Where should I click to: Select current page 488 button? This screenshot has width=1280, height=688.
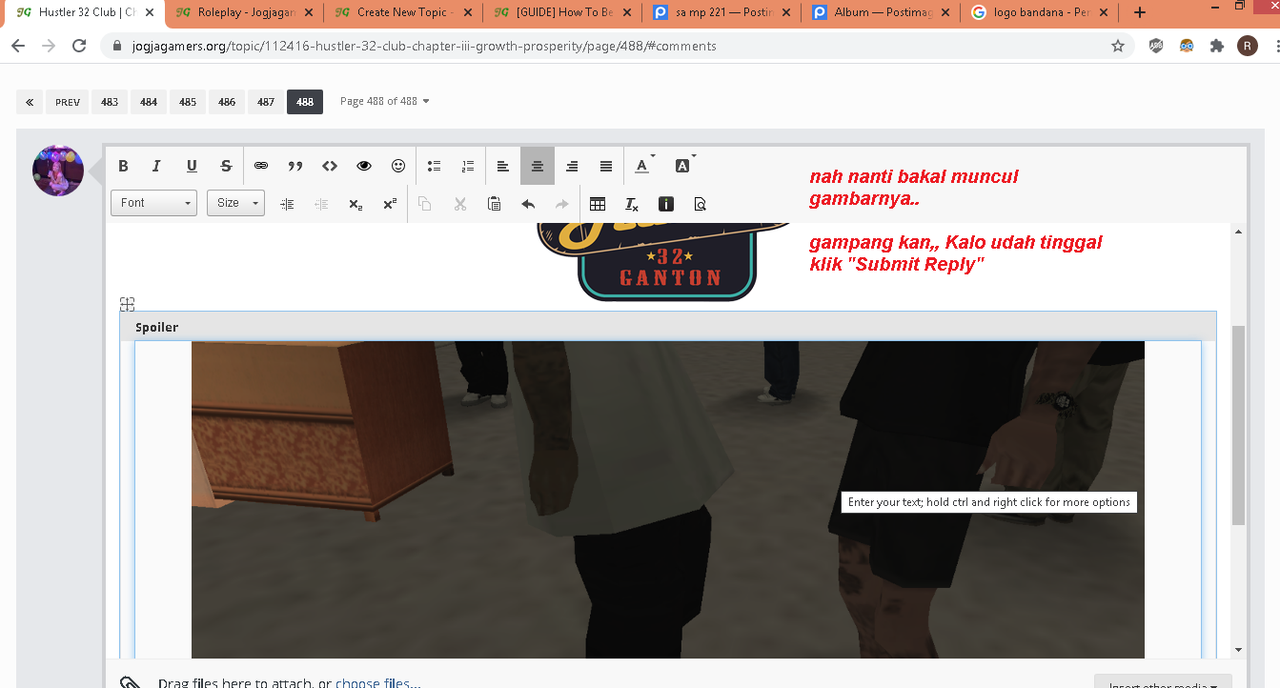coord(305,102)
